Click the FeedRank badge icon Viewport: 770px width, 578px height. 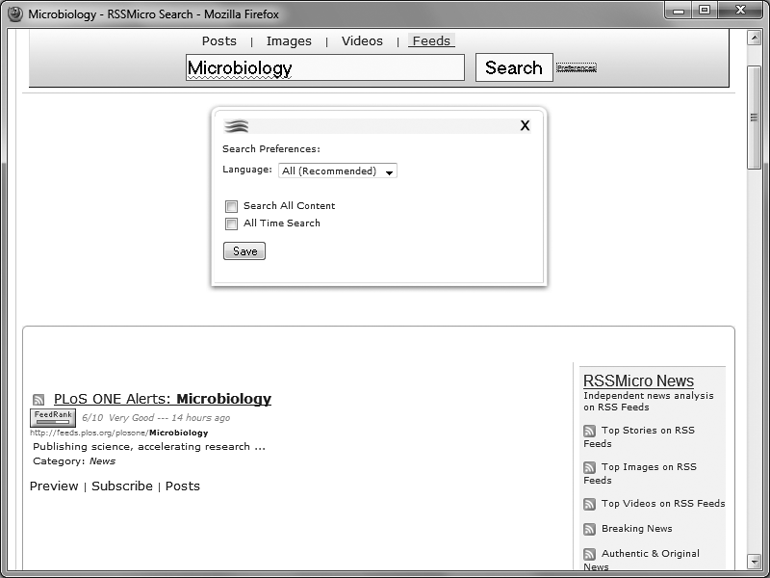pyautogui.click(x=51, y=418)
